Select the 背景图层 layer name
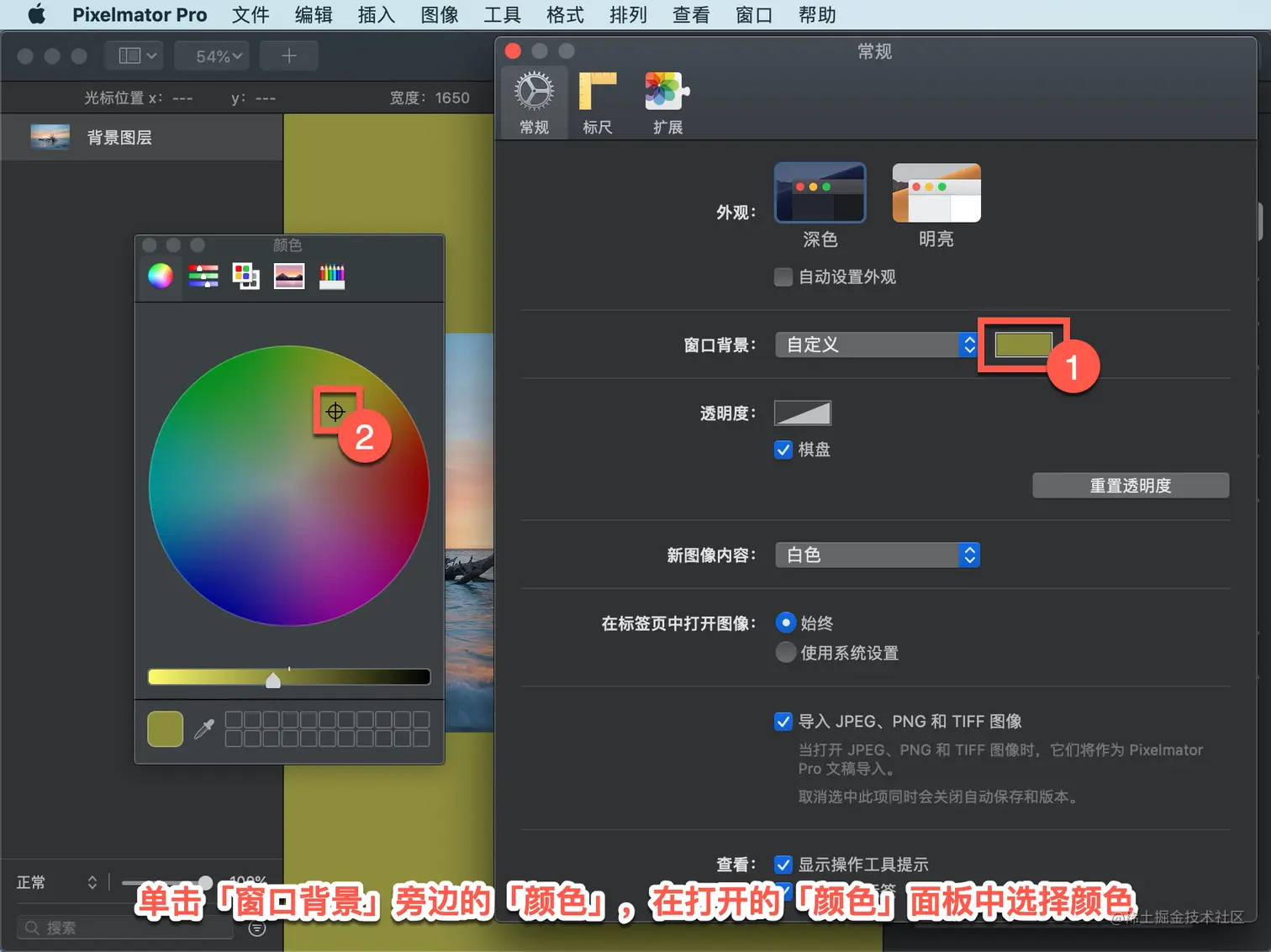1271x952 pixels. [x=119, y=138]
